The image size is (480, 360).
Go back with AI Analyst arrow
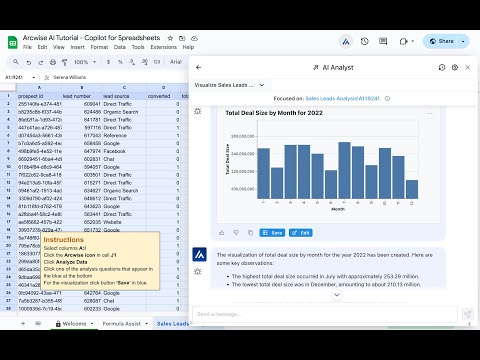tap(199, 67)
